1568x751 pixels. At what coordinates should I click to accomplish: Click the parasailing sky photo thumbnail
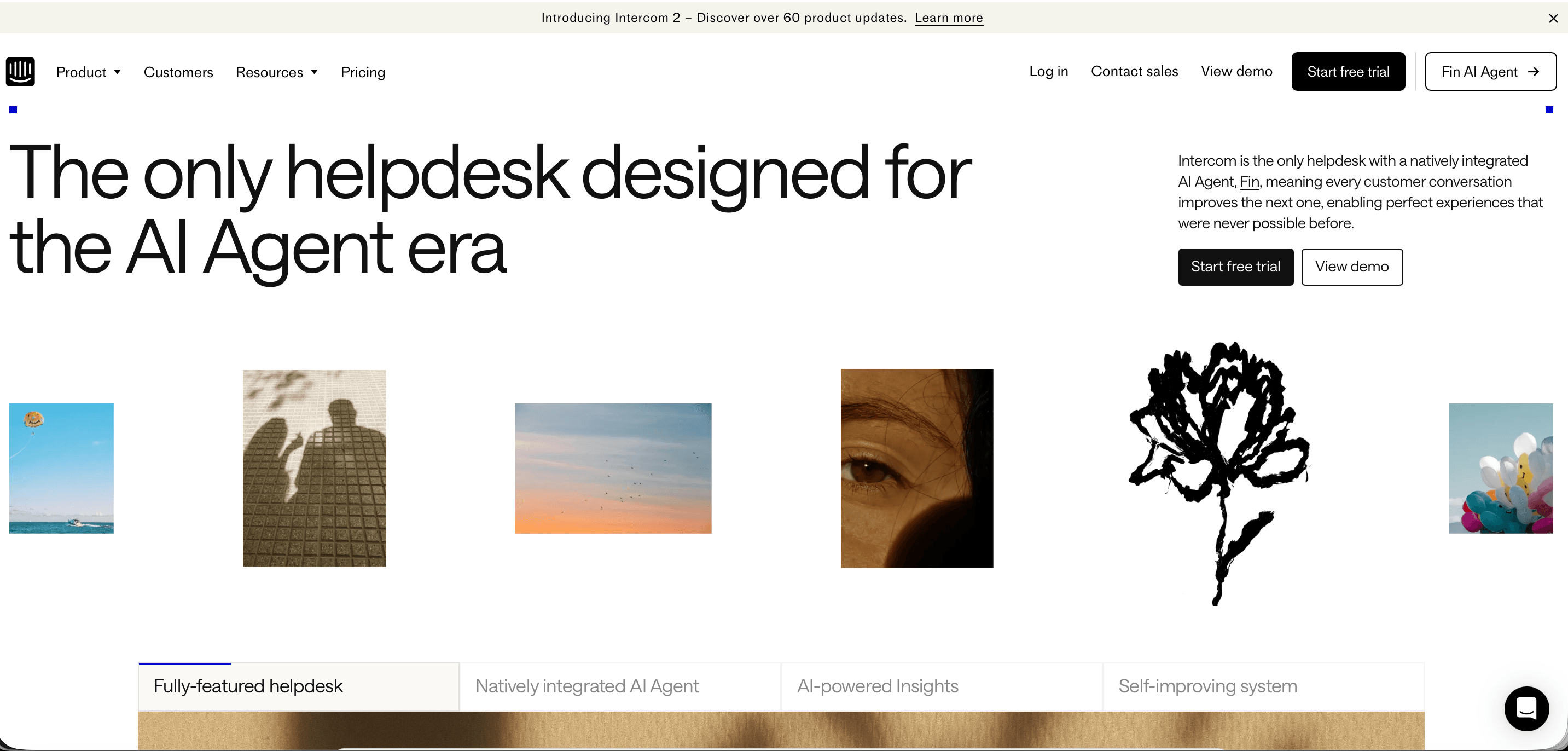[61, 469]
